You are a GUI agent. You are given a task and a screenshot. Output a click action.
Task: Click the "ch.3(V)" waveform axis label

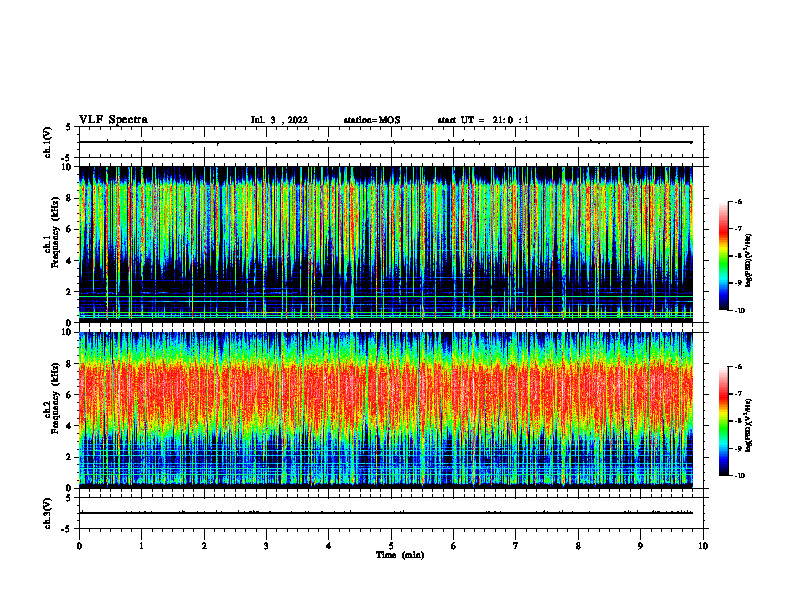coord(48,513)
